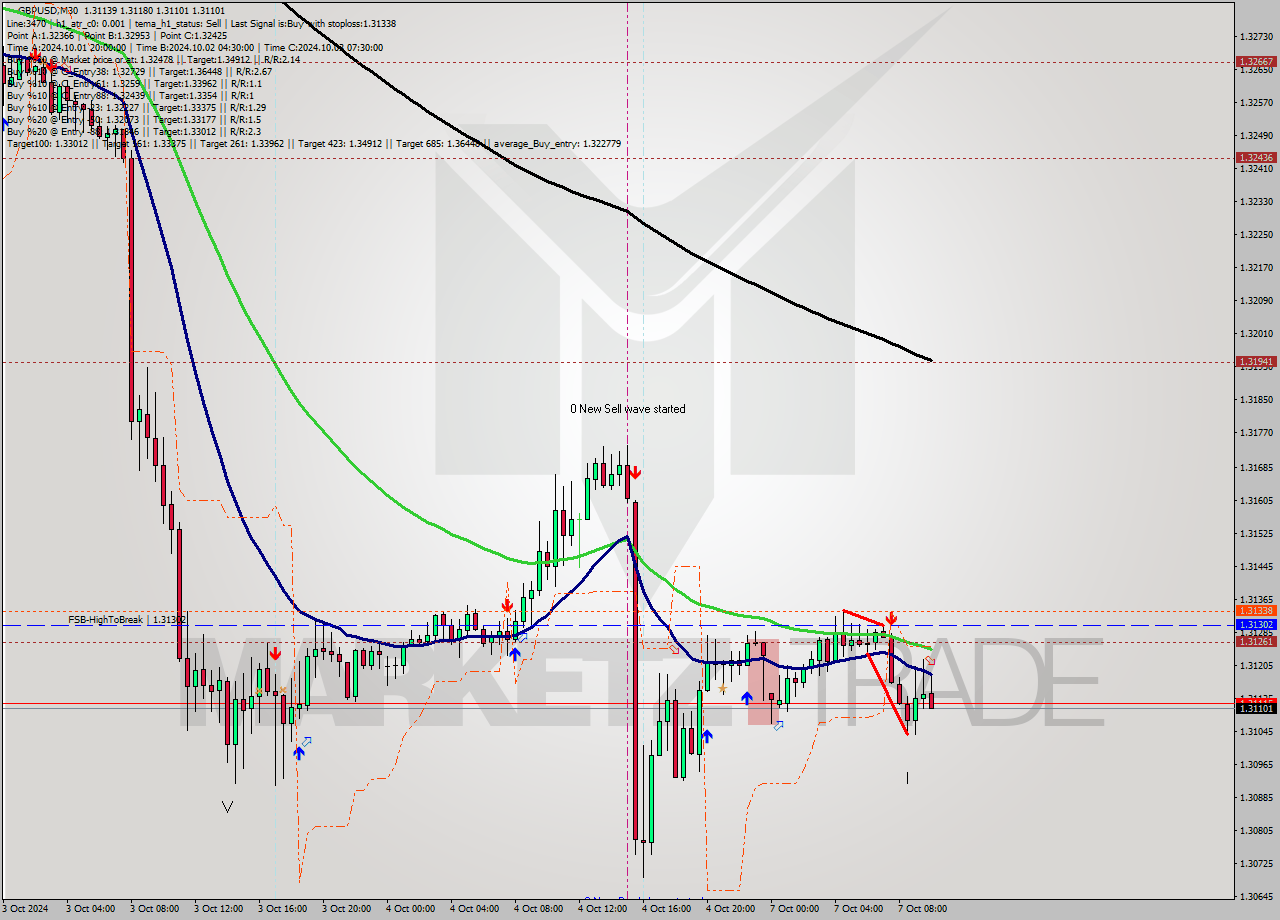Click the '4 Oct 20:00' time axis label
The image size is (1280, 920).
730,909
